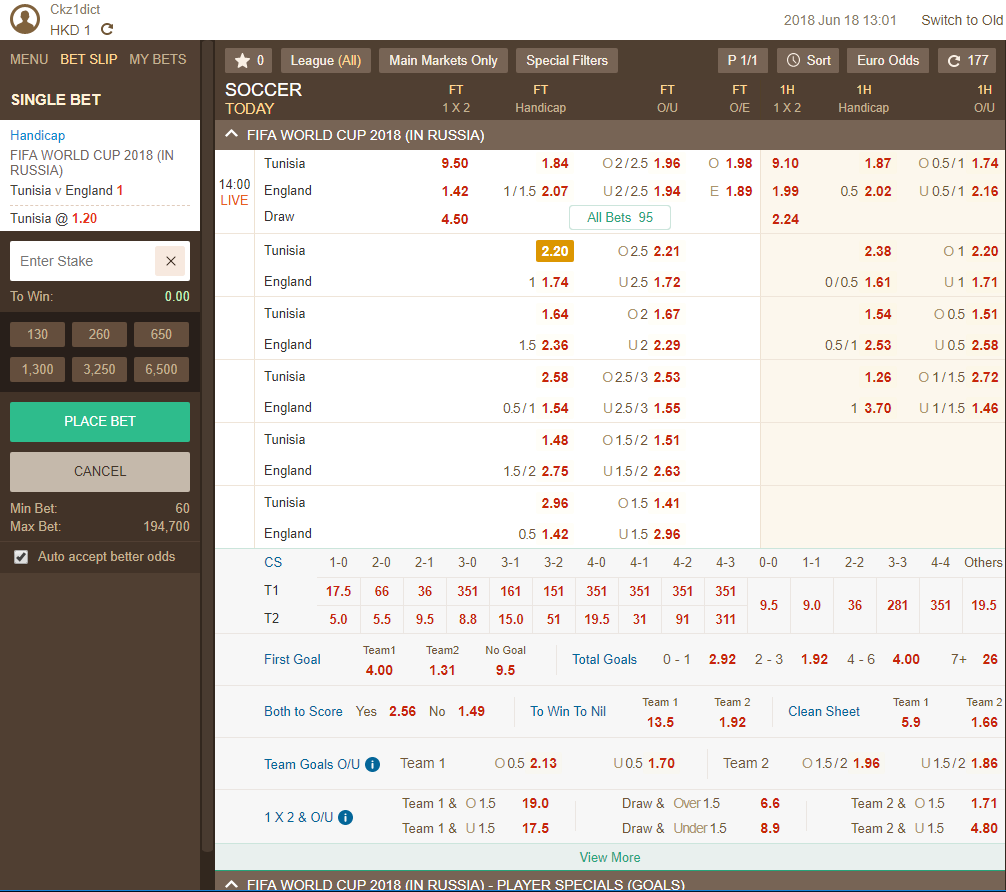Select FT Even odds 1.89
1006x892 pixels.
pyautogui.click(x=738, y=191)
